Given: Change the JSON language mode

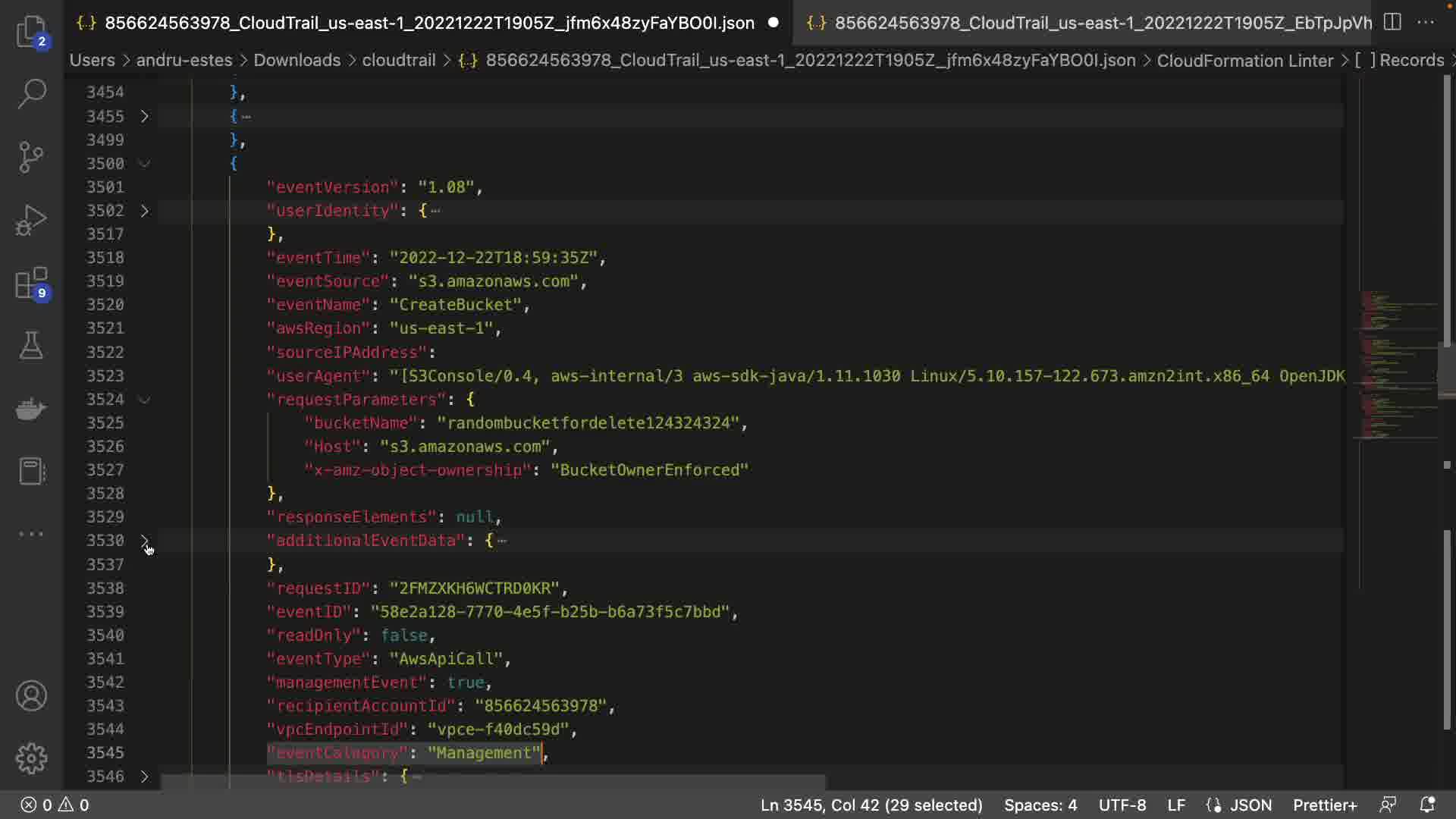Looking at the screenshot, I should 1250,805.
